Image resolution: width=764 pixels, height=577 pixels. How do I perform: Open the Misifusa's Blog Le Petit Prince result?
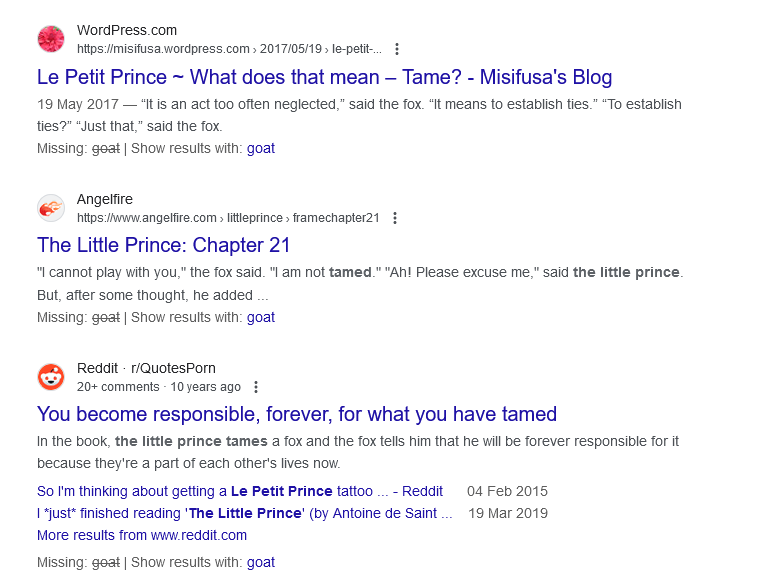point(324,77)
